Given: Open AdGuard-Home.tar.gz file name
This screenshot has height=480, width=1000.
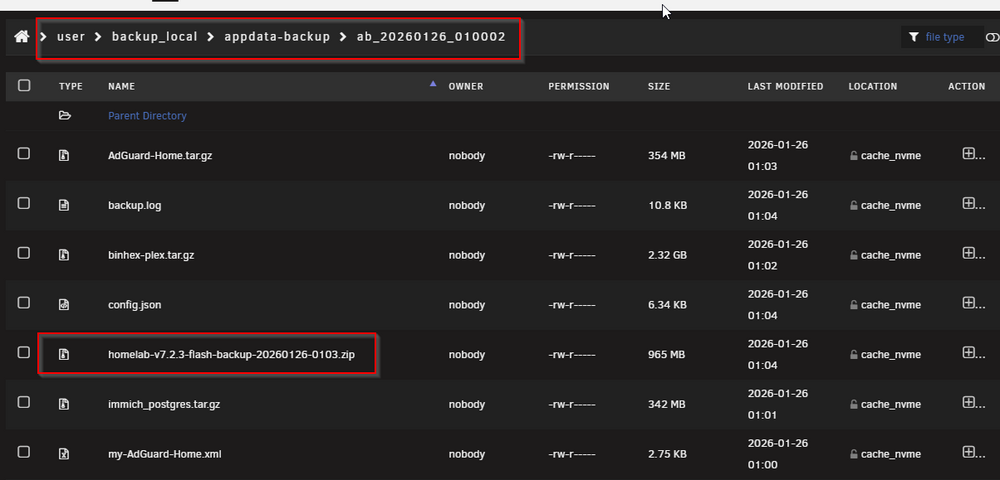Looking at the screenshot, I should point(160,156).
